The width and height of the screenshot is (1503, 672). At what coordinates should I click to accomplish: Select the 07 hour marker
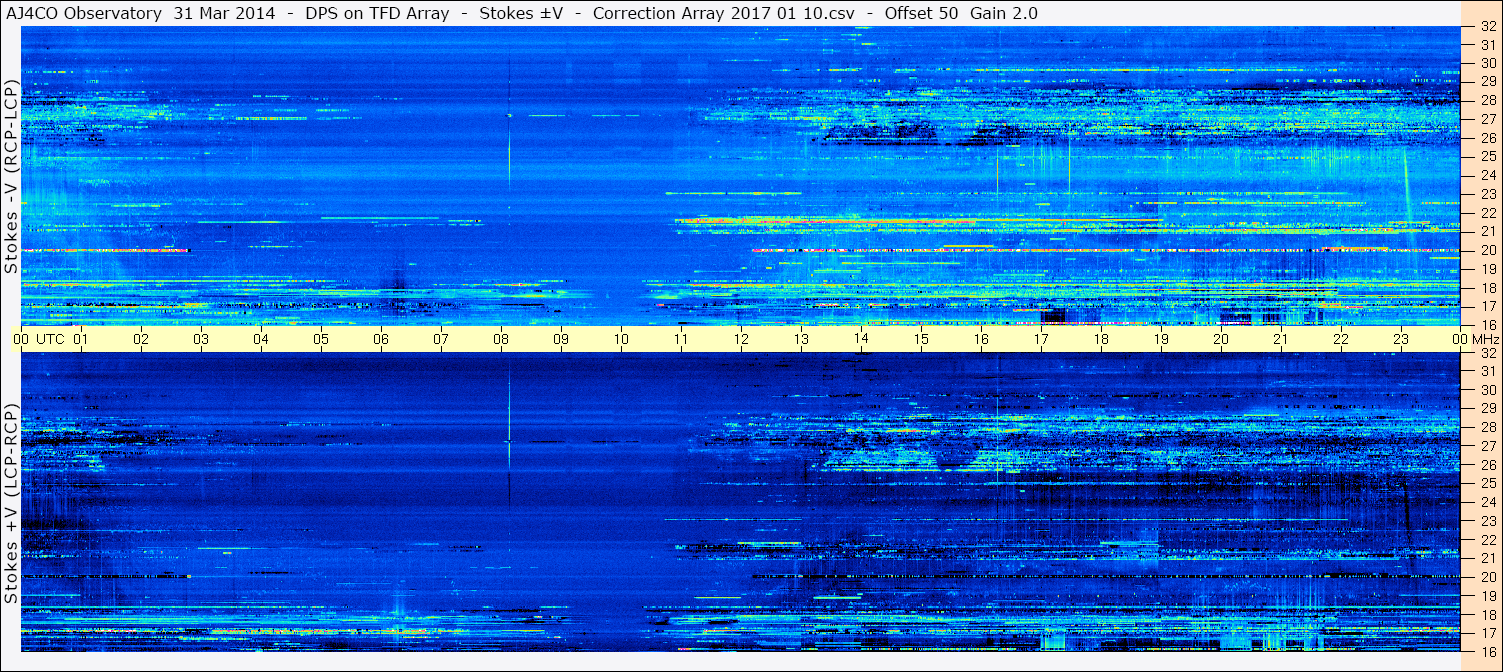(441, 339)
